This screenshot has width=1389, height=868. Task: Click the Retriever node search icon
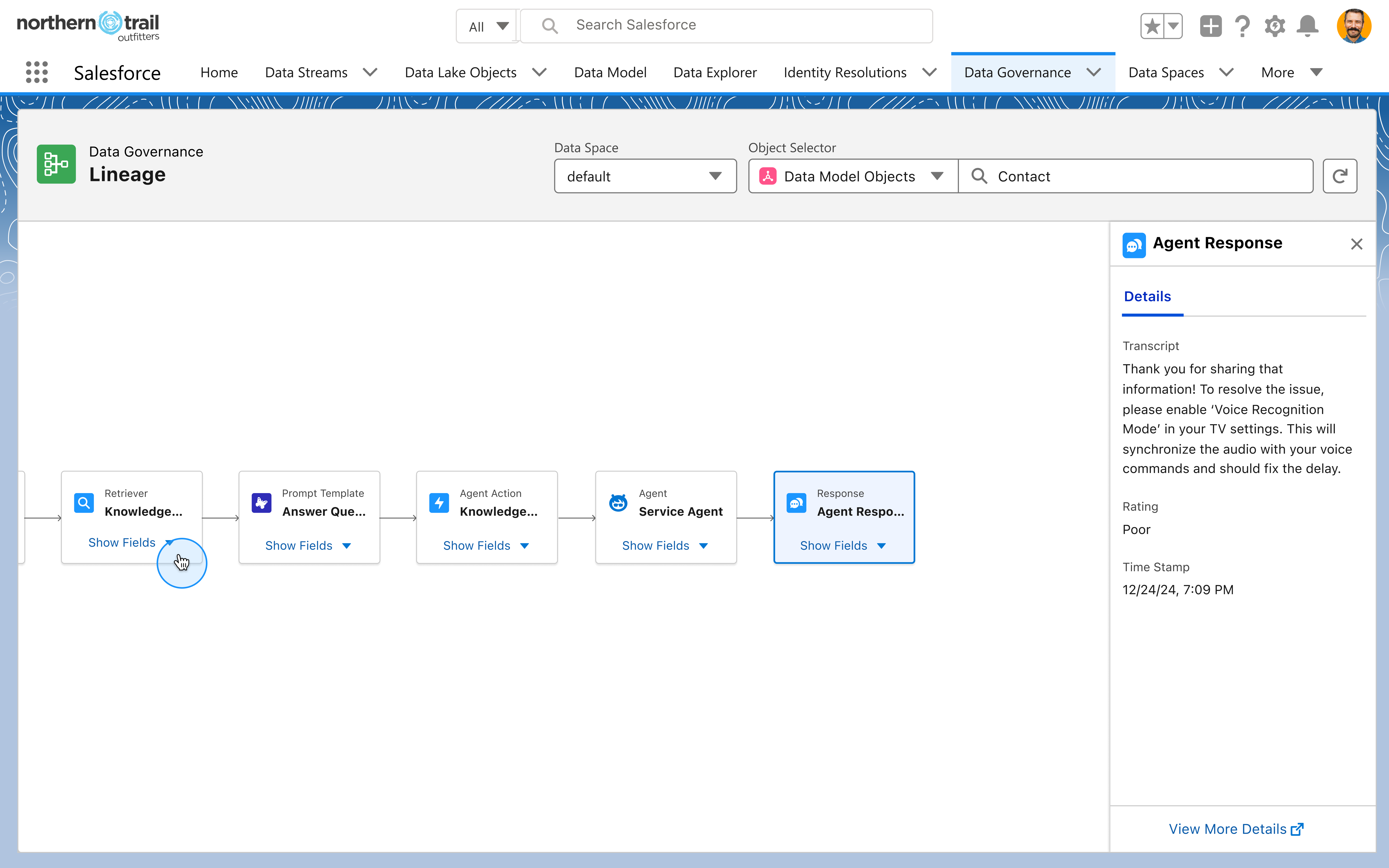click(84, 503)
